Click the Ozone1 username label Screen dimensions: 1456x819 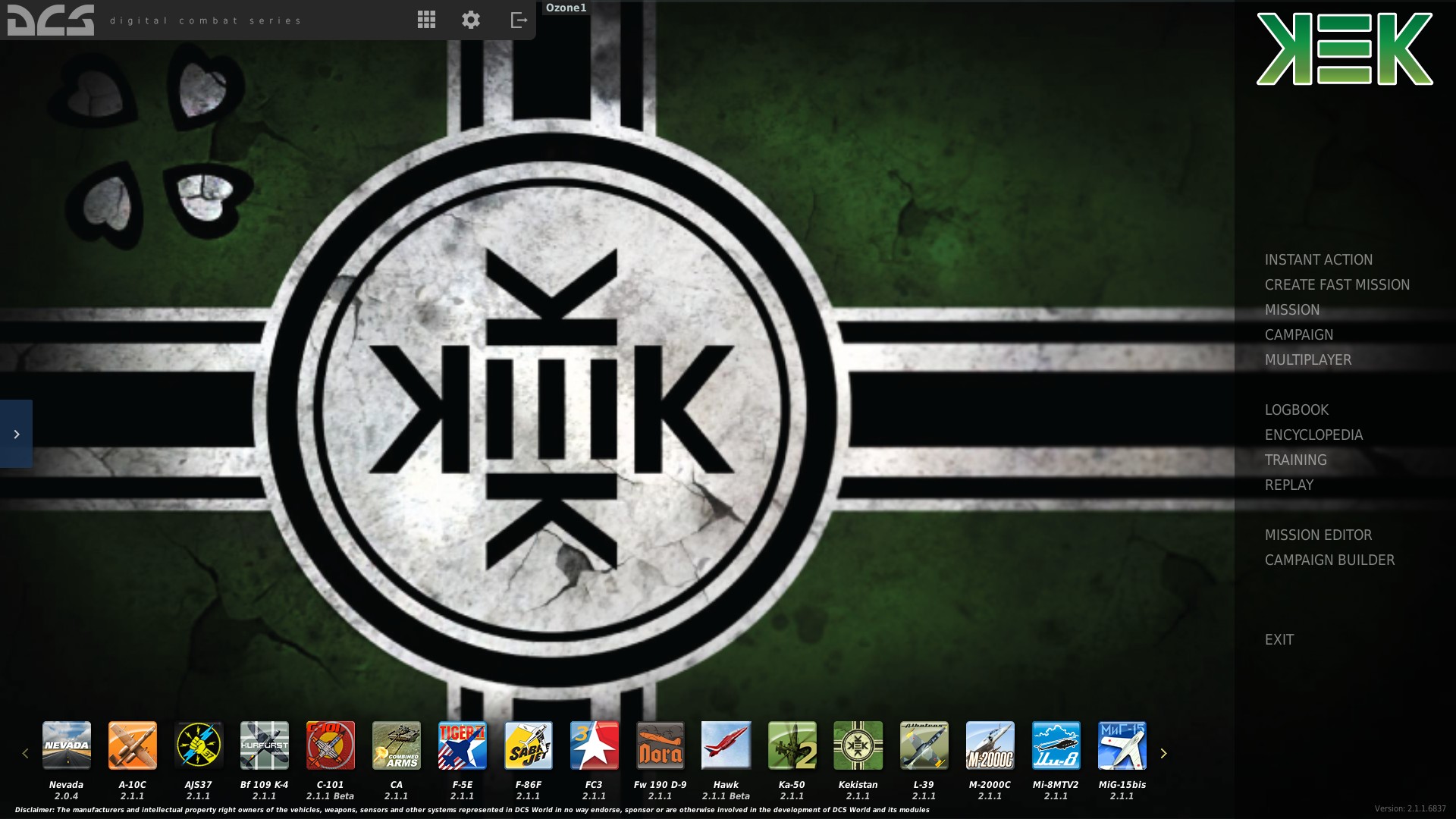pos(566,8)
